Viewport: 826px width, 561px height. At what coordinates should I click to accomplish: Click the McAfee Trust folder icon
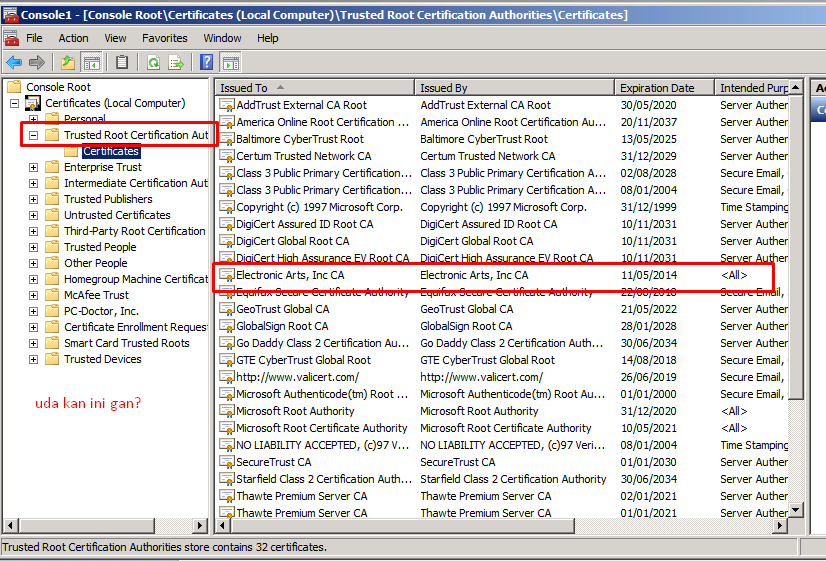point(52,295)
